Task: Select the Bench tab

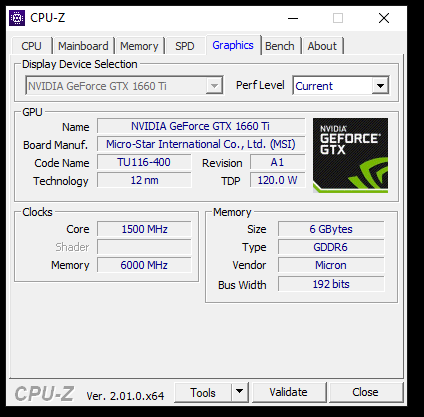Action: tap(280, 46)
